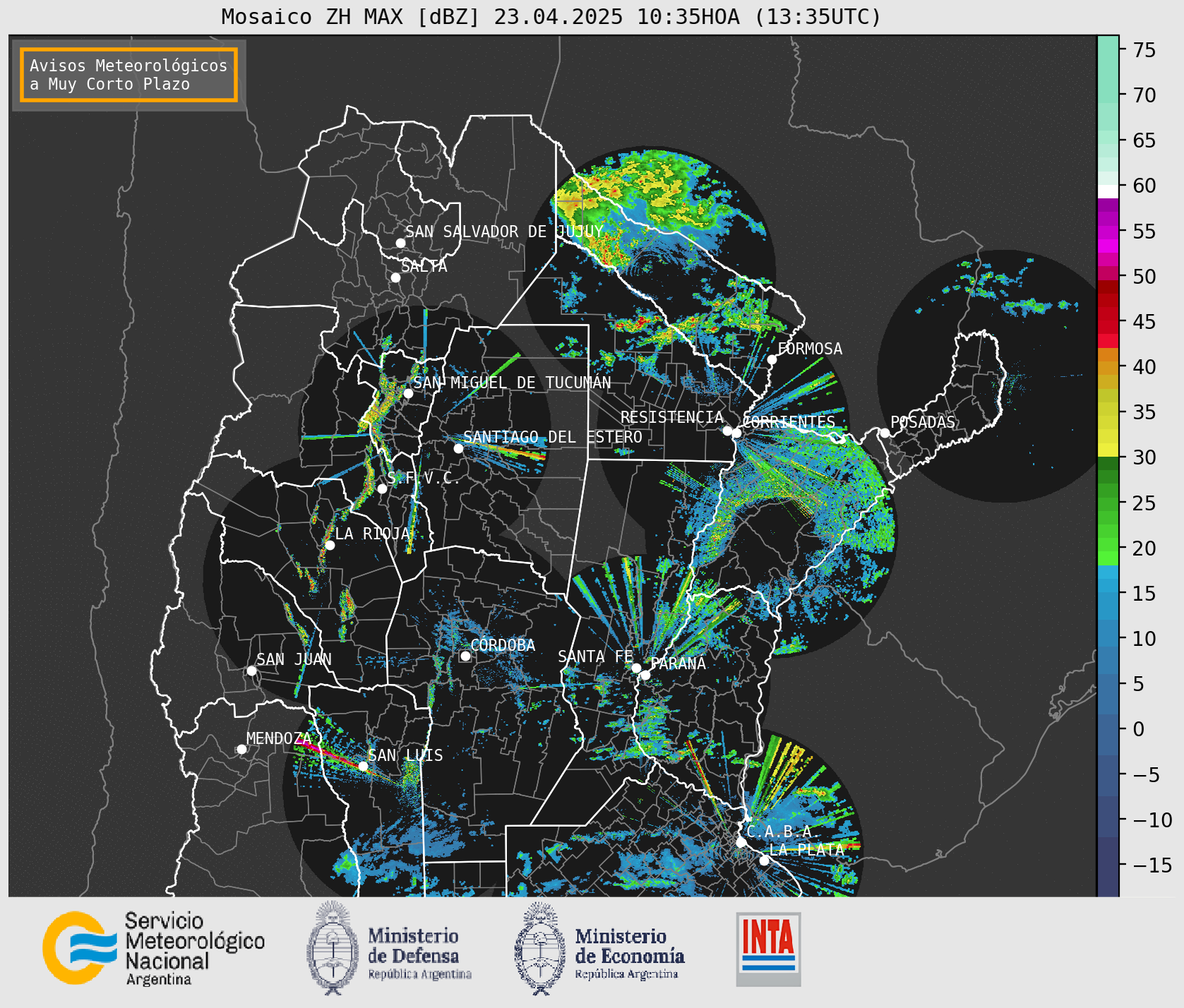
Task: Click the Córdoba city marker
Action: click(465, 656)
